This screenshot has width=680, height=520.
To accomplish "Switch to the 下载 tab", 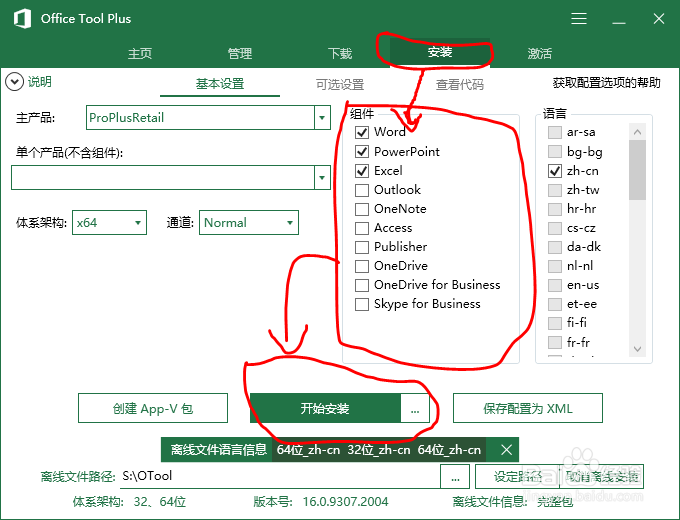I will click(340, 53).
